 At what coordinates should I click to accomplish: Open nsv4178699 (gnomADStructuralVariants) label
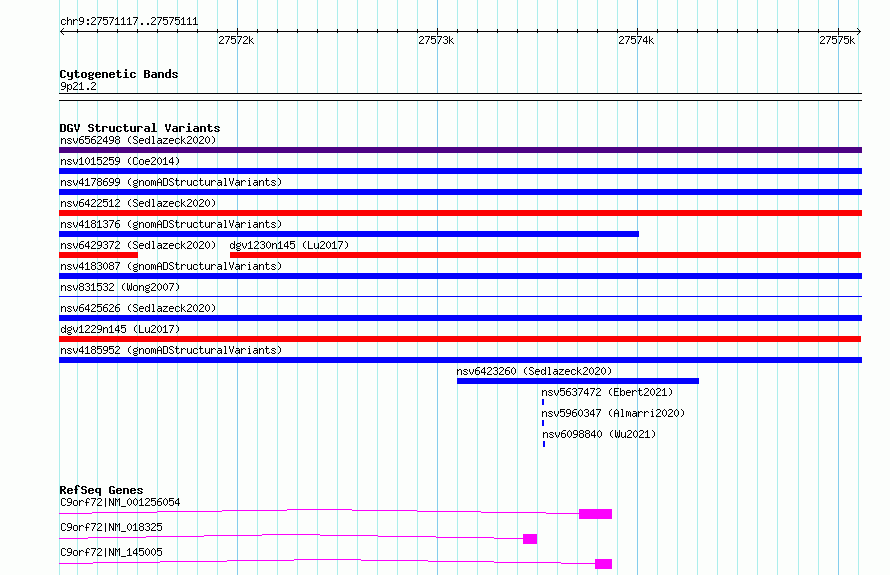[171, 182]
